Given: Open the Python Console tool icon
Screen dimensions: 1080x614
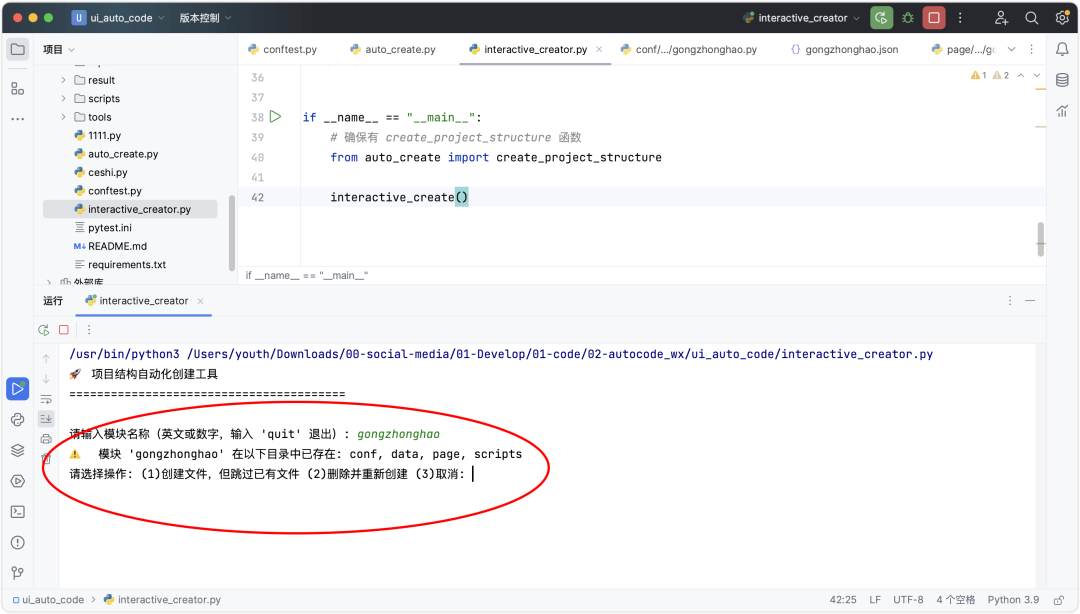Looking at the screenshot, I should pyautogui.click(x=18, y=419).
